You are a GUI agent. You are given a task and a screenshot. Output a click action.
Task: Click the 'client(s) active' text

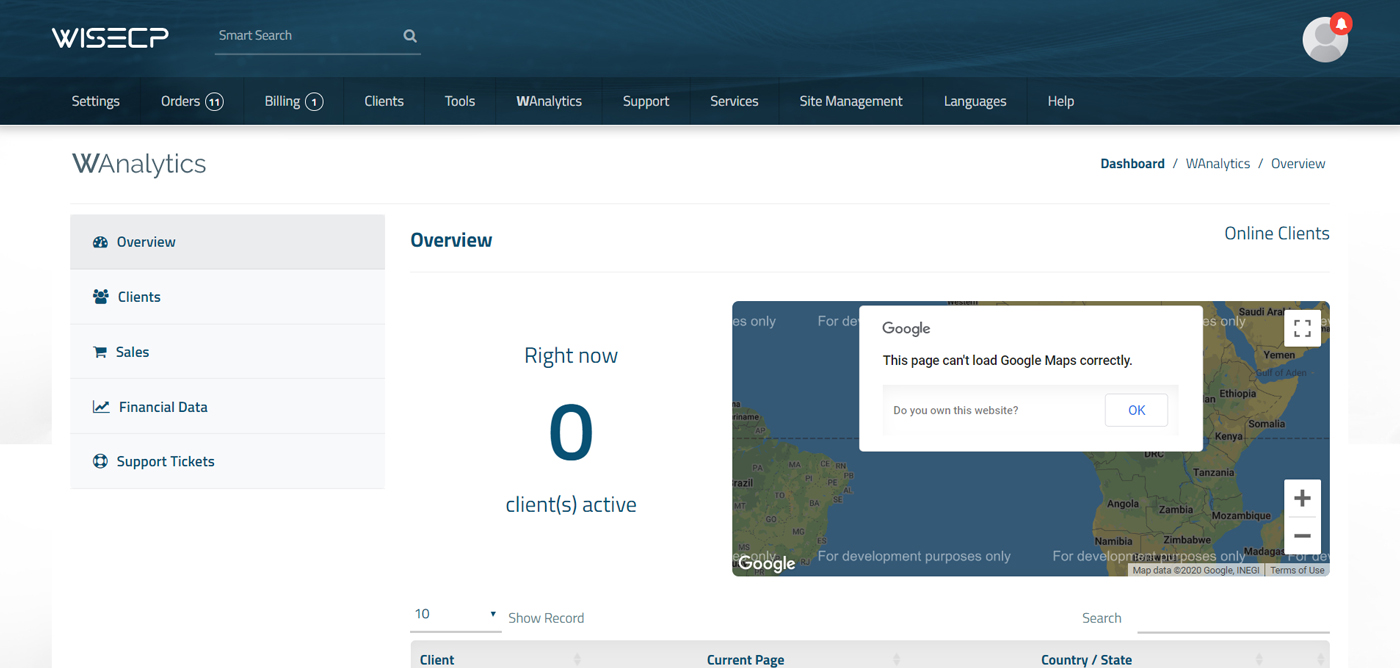click(x=571, y=505)
